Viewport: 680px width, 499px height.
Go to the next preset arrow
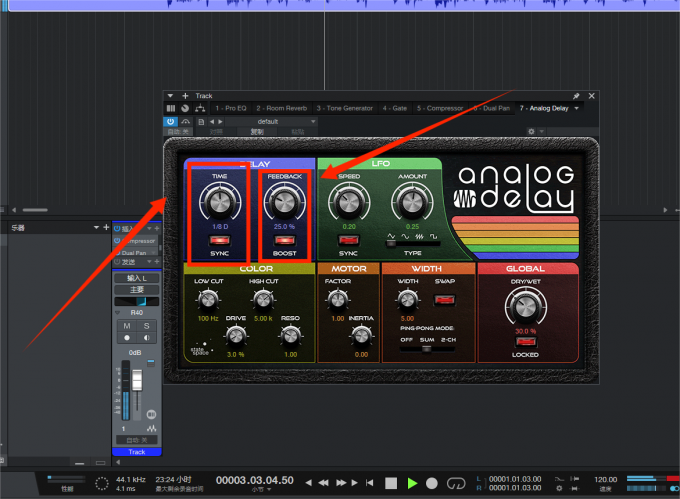tap(220, 122)
